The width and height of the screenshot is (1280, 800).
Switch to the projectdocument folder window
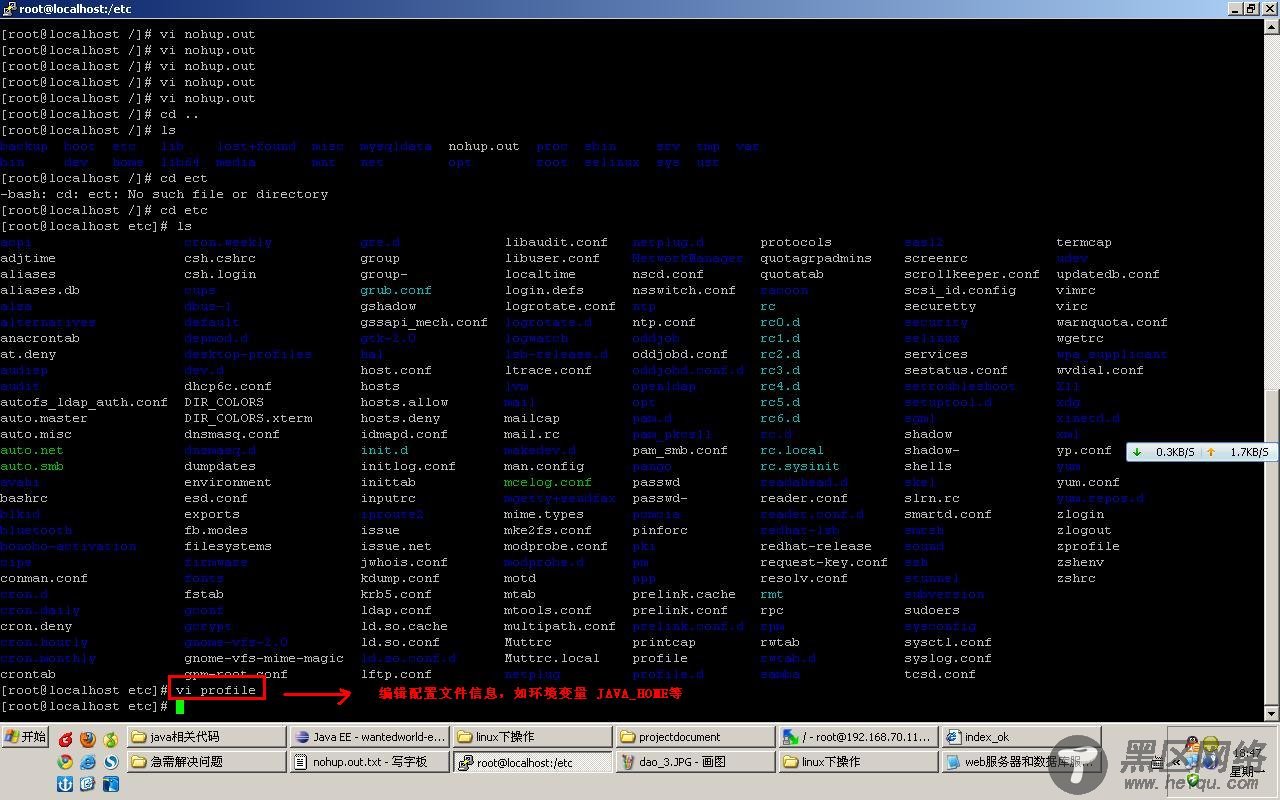point(694,737)
